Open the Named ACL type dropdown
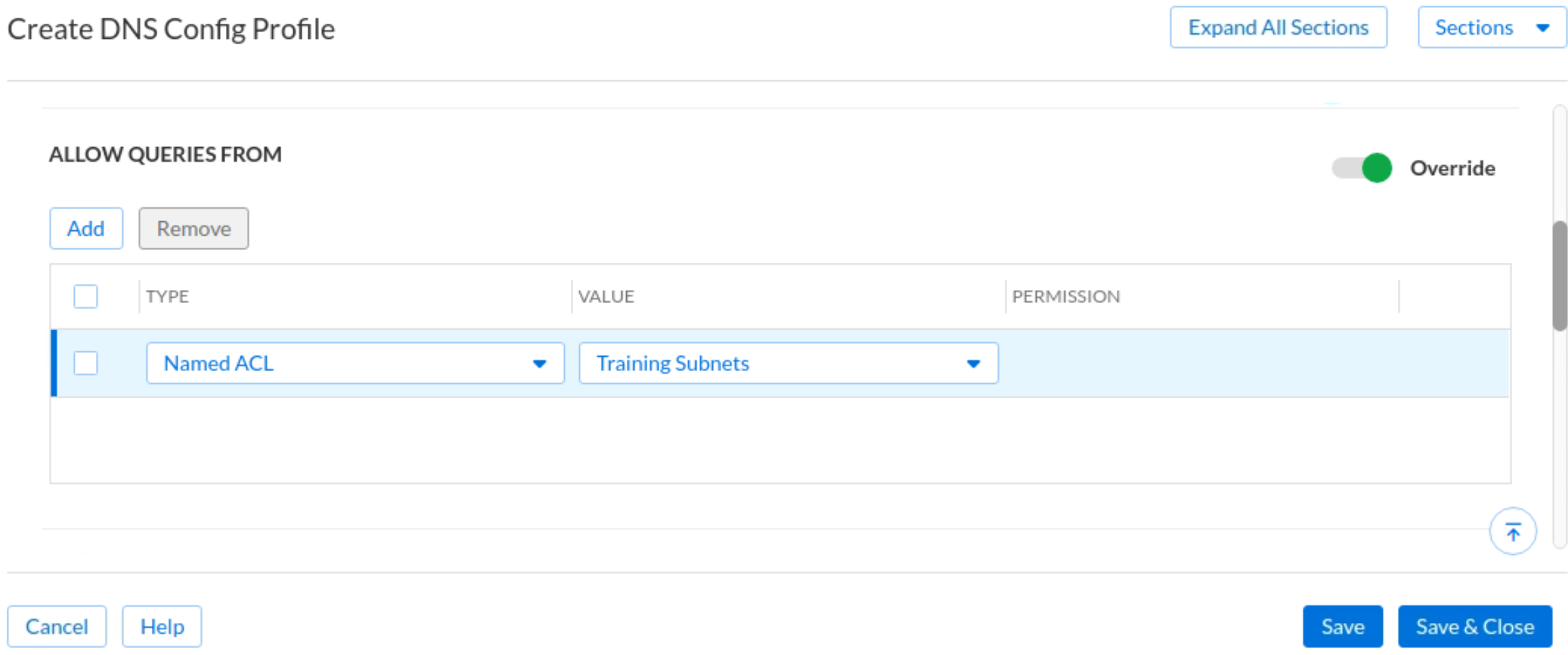This screenshot has width=1568, height=655. 355,364
